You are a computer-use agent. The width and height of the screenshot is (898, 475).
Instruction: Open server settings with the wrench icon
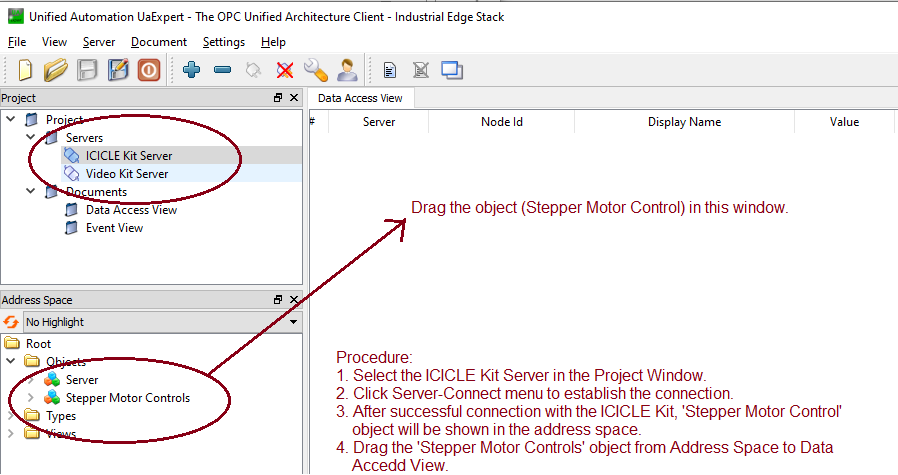316,70
